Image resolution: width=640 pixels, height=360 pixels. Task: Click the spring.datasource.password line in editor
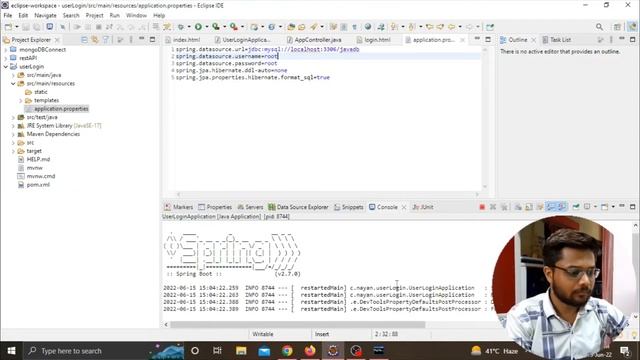click(x=227, y=63)
